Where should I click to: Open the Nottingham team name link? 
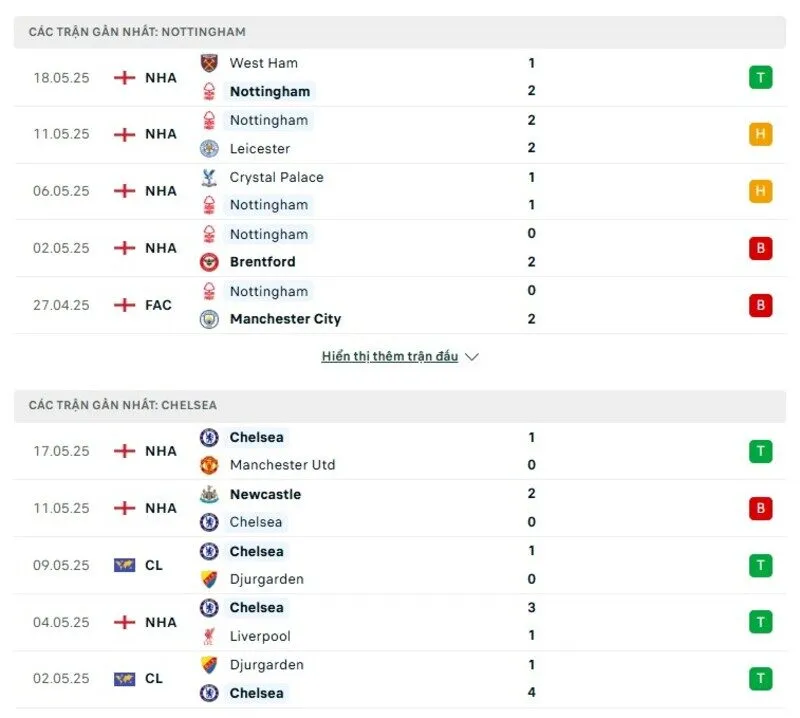269,91
